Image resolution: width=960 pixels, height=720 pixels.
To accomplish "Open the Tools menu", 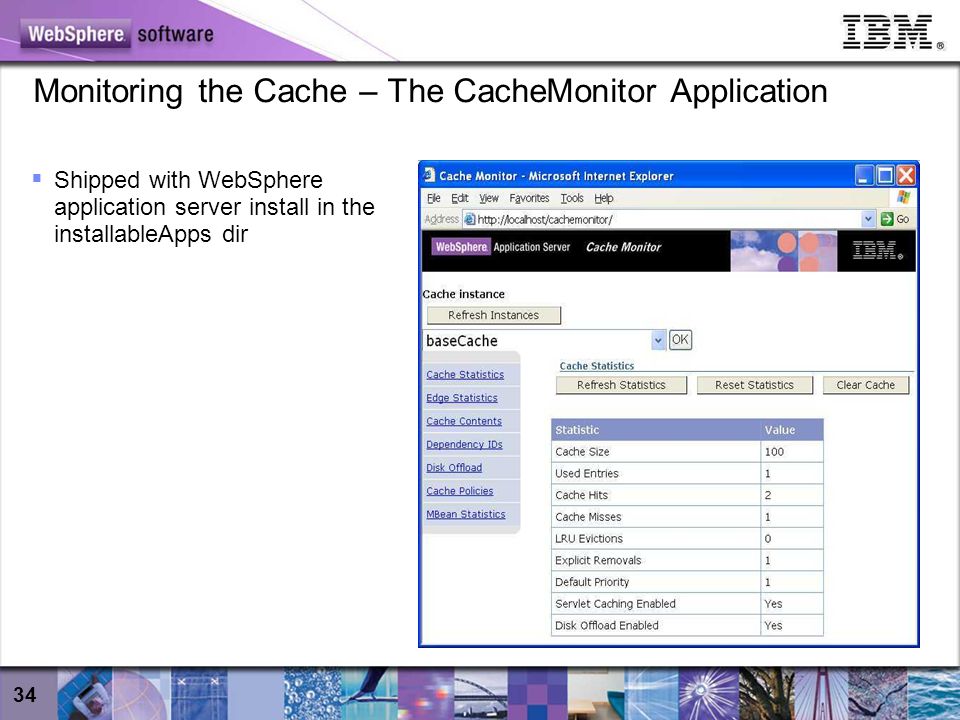I will tap(572, 198).
